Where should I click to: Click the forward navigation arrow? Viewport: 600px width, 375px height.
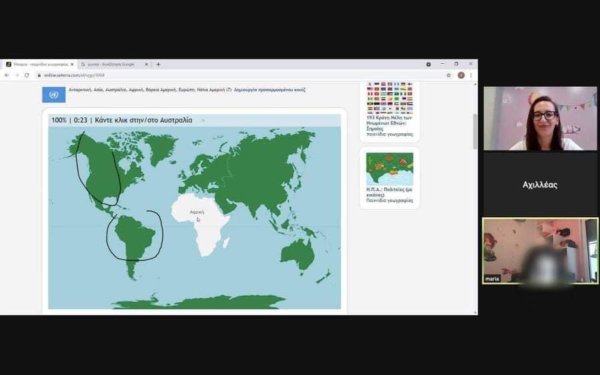(x=17, y=75)
